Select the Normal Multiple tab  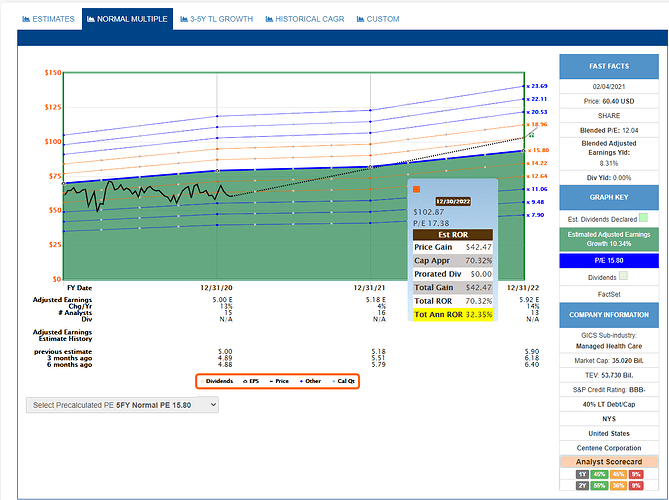127,19
